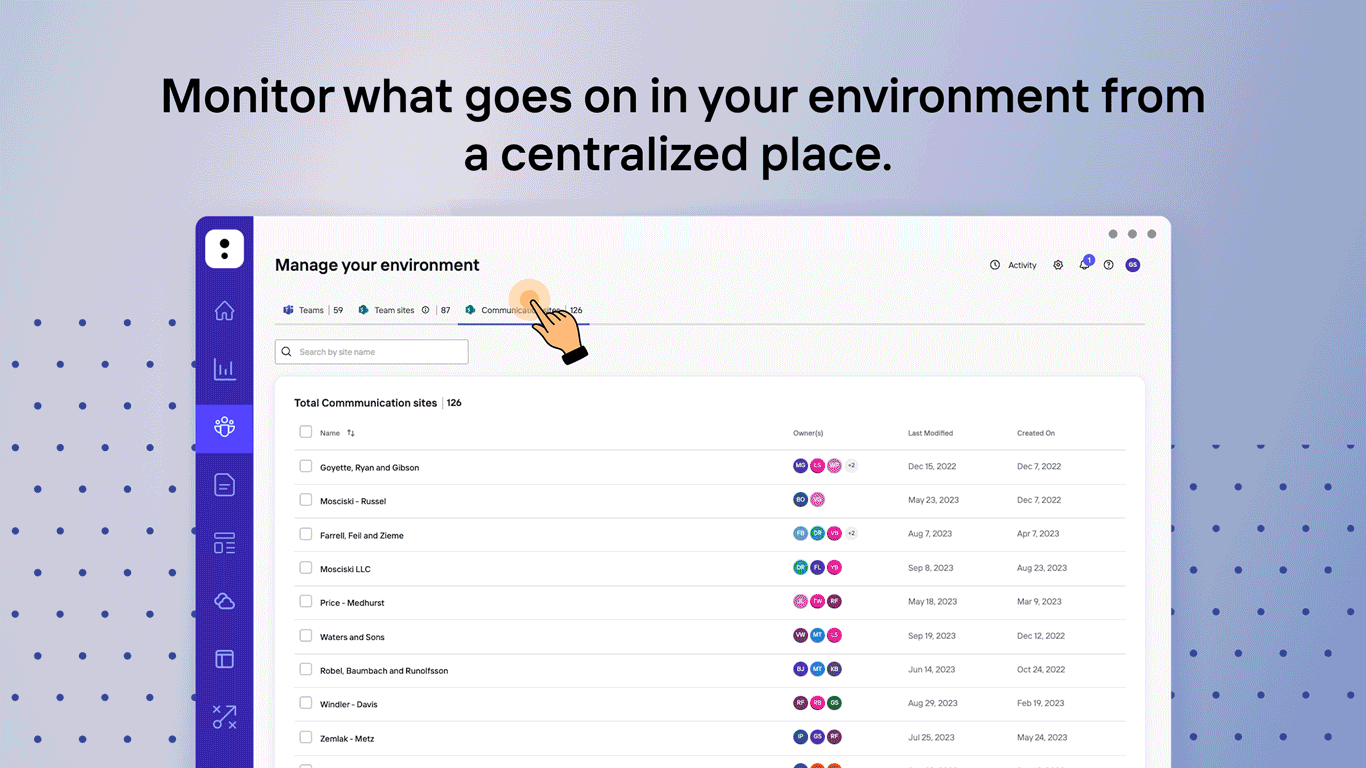The width and height of the screenshot is (1366, 768).
Task: Open the GS profile avatar
Action: coord(1132,265)
